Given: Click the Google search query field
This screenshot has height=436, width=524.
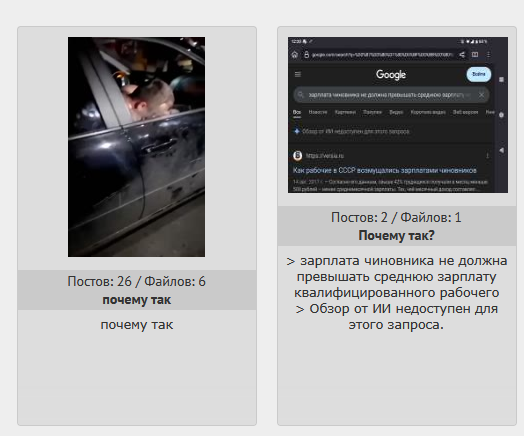Looking at the screenshot, I should click(x=391, y=95).
